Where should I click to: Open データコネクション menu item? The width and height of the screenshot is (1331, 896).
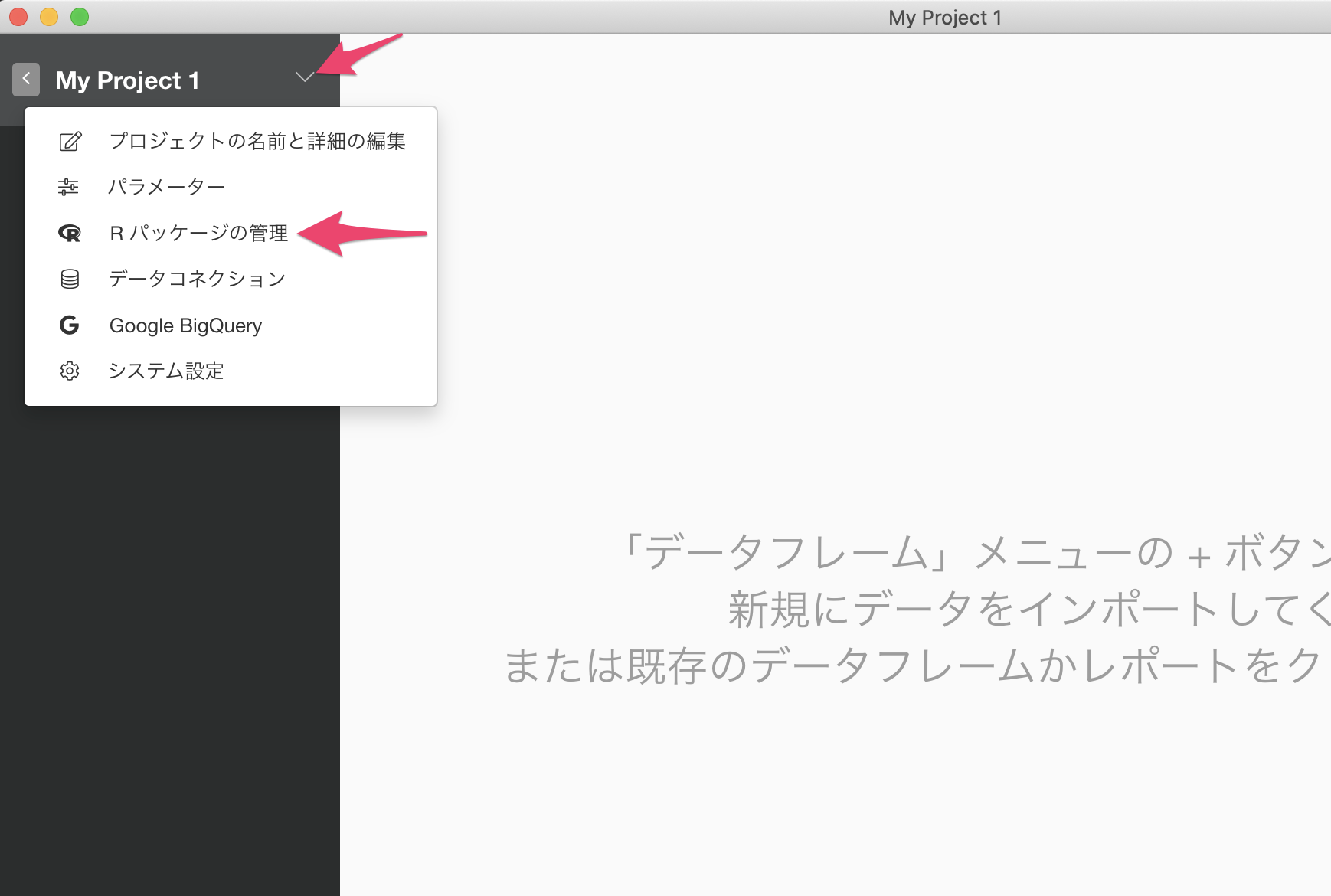coord(231,279)
